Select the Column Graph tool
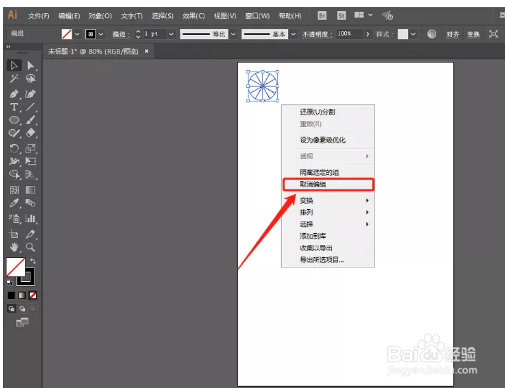This screenshot has height=388, width=505. (30, 218)
